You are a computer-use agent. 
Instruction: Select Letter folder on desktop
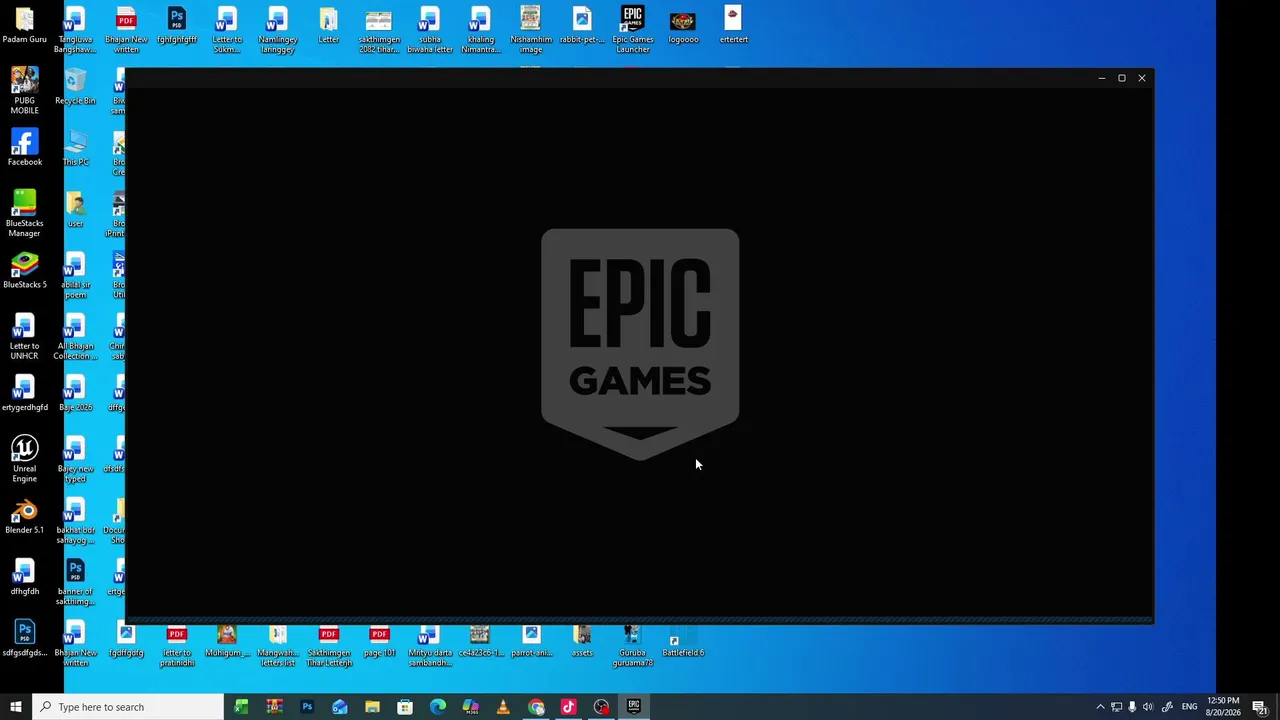pyautogui.click(x=328, y=26)
